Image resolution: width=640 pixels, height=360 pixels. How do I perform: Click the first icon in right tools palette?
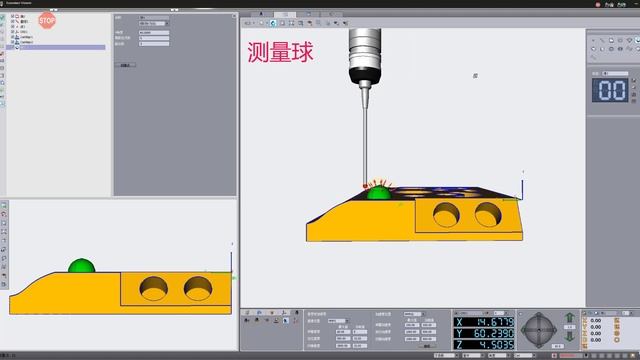[593, 40]
